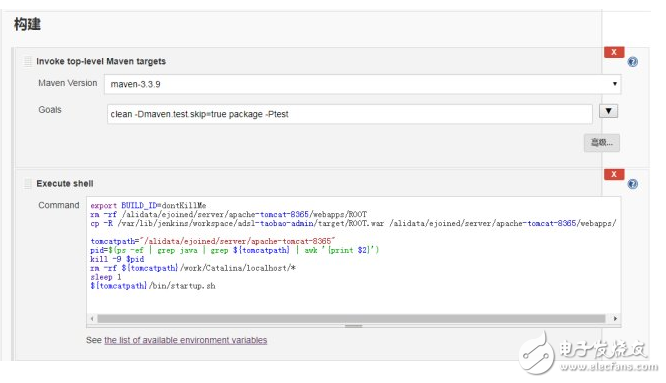
Task: Click the 构建 section title
Action: click(x=27, y=24)
